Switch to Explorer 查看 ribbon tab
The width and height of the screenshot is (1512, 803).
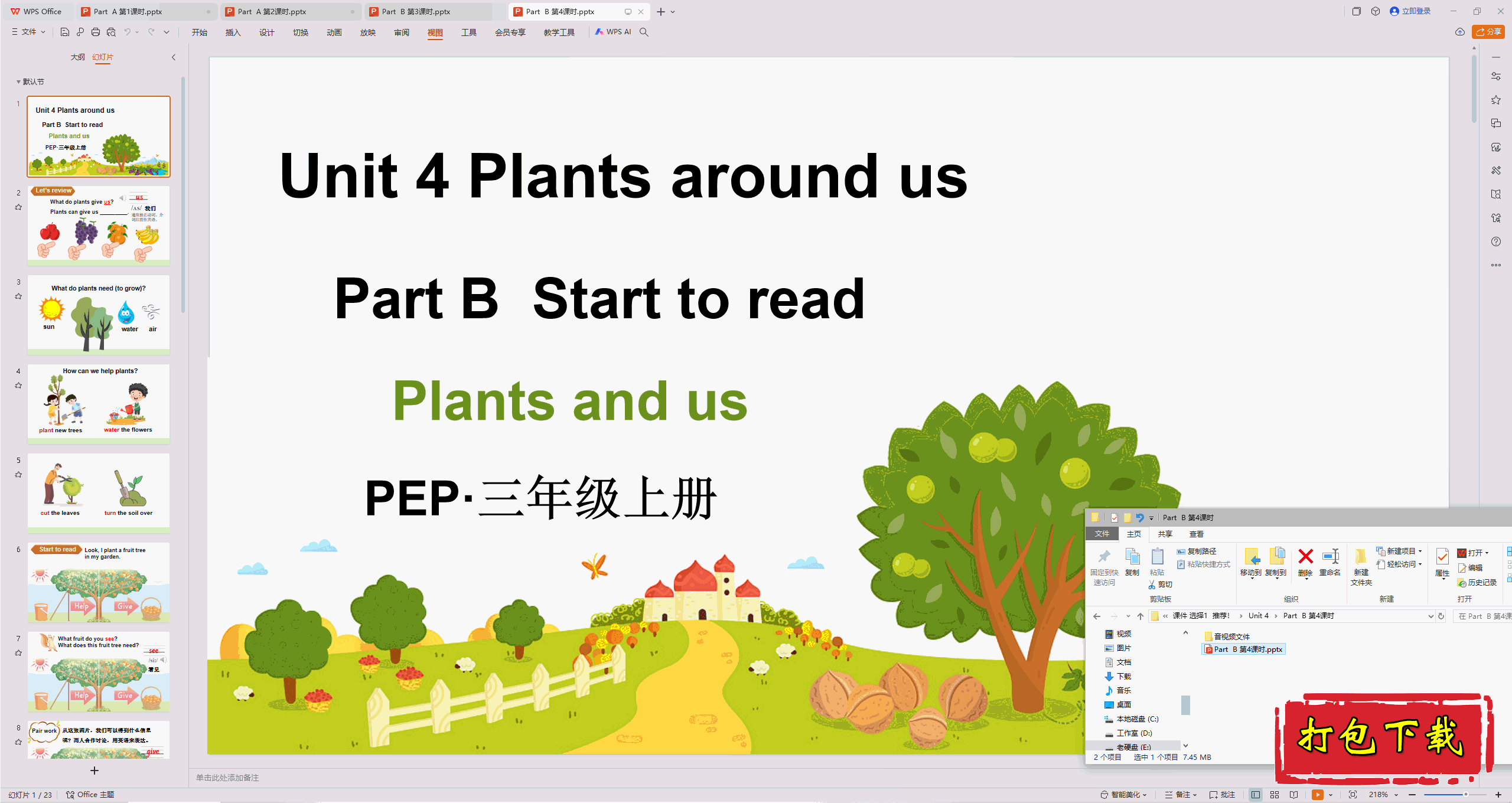(x=1197, y=534)
